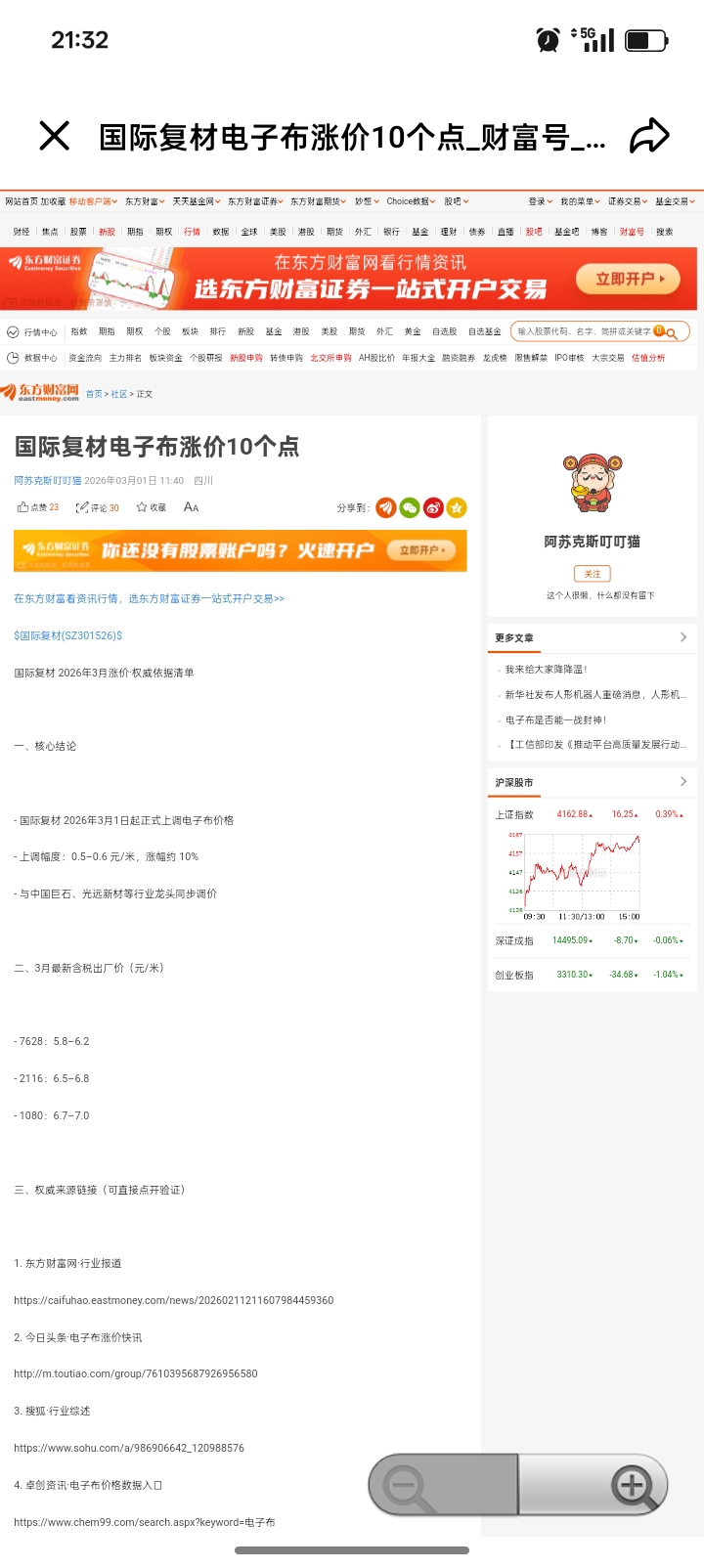This screenshot has height=1568, width=704.
Task: Expand the 沪深股市 chevron arrow
Action: click(682, 782)
